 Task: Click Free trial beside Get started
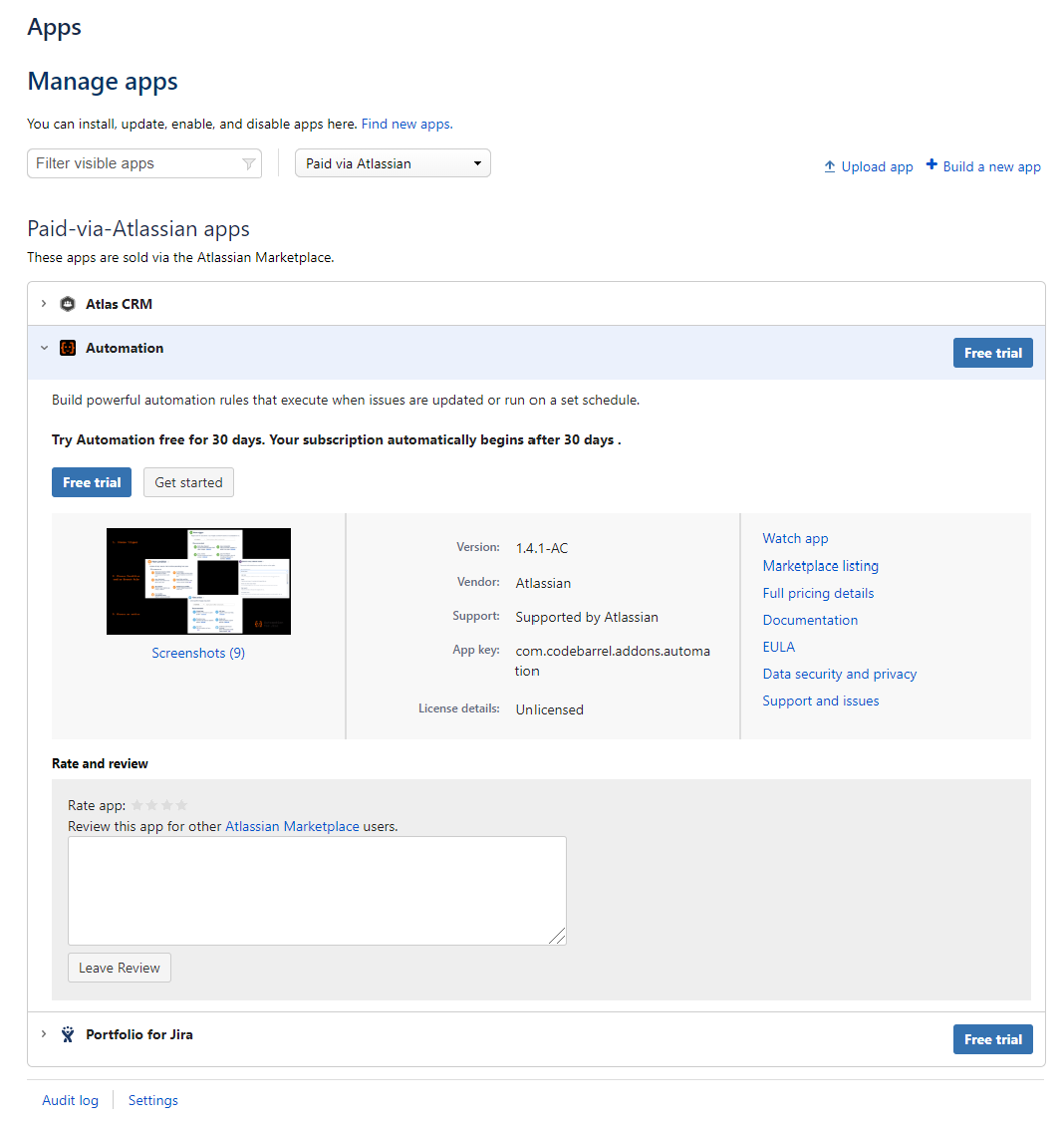[92, 482]
